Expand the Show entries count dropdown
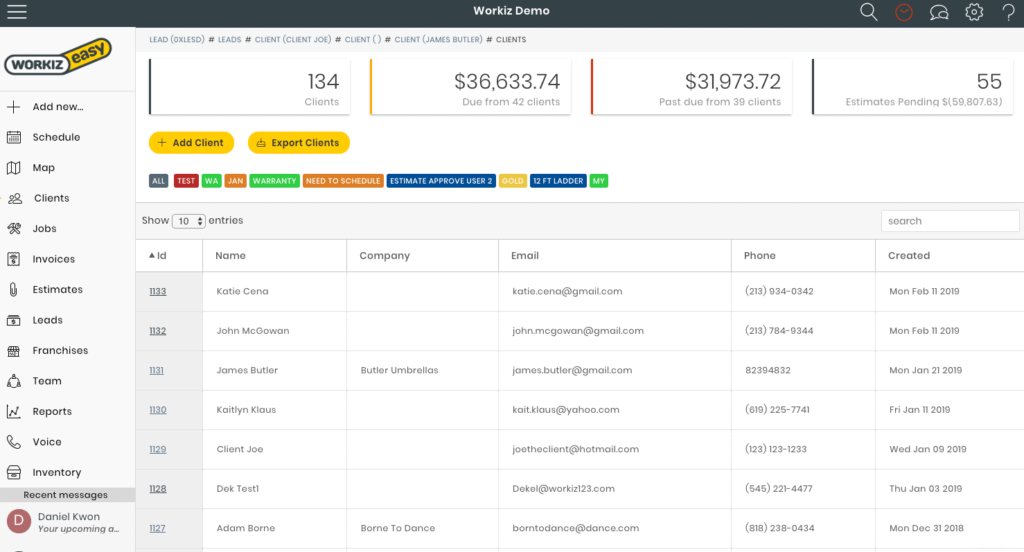 (188, 221)
